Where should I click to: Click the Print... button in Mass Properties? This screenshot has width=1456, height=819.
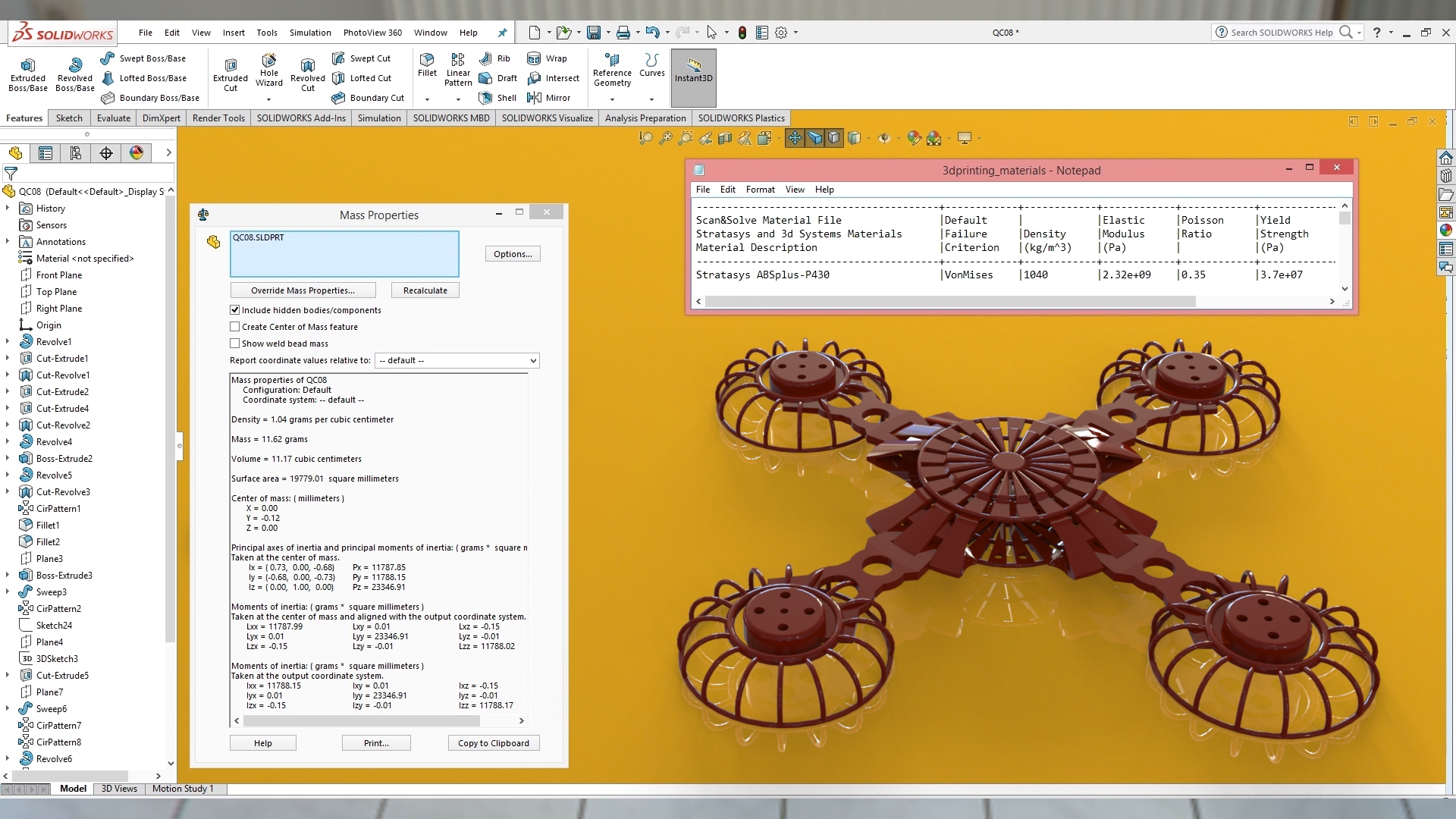tap(376, 743)
